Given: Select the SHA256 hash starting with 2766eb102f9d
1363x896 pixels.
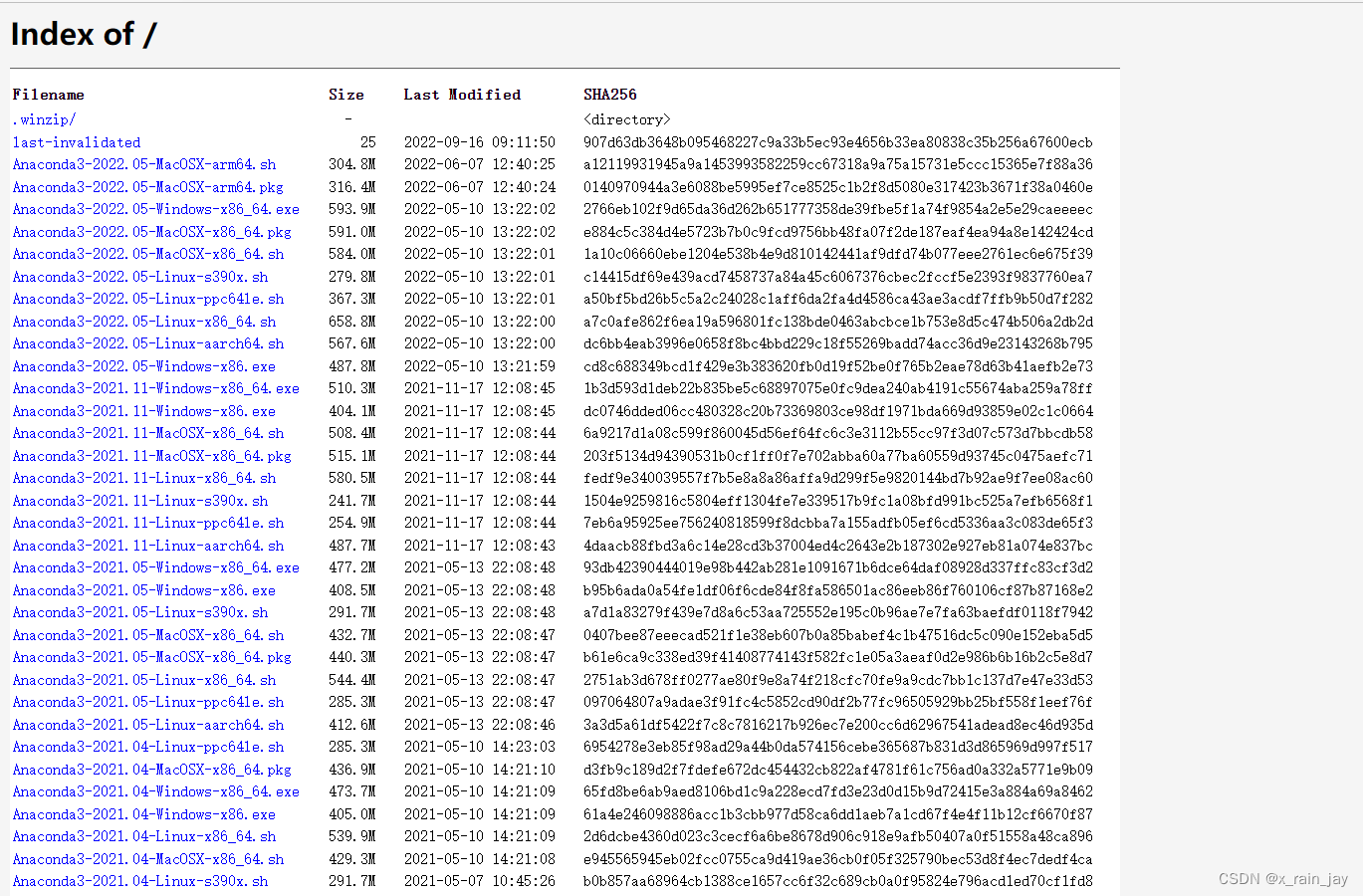Looking at the screenshot, I should point(838,209).
